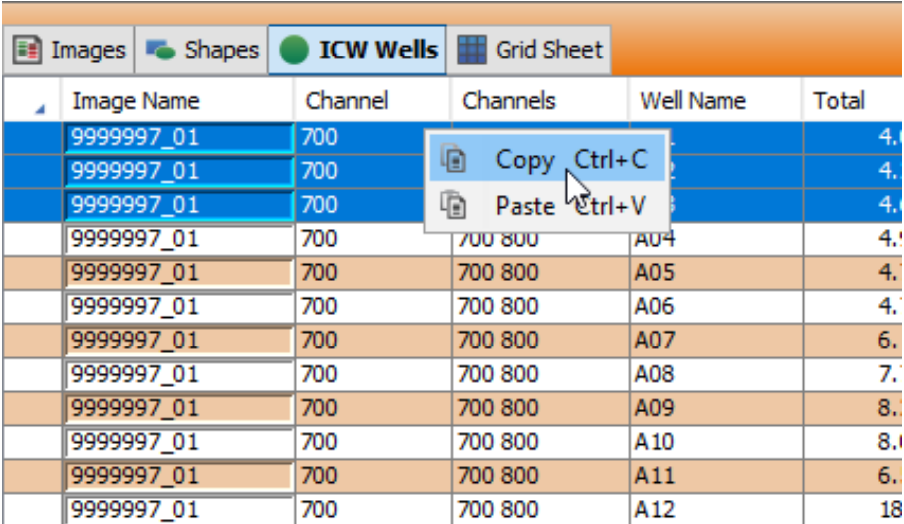This screenshot has height=524, width=904.
Task: Click the Channel 700 cell in row A04
Action: coord(374,239)
